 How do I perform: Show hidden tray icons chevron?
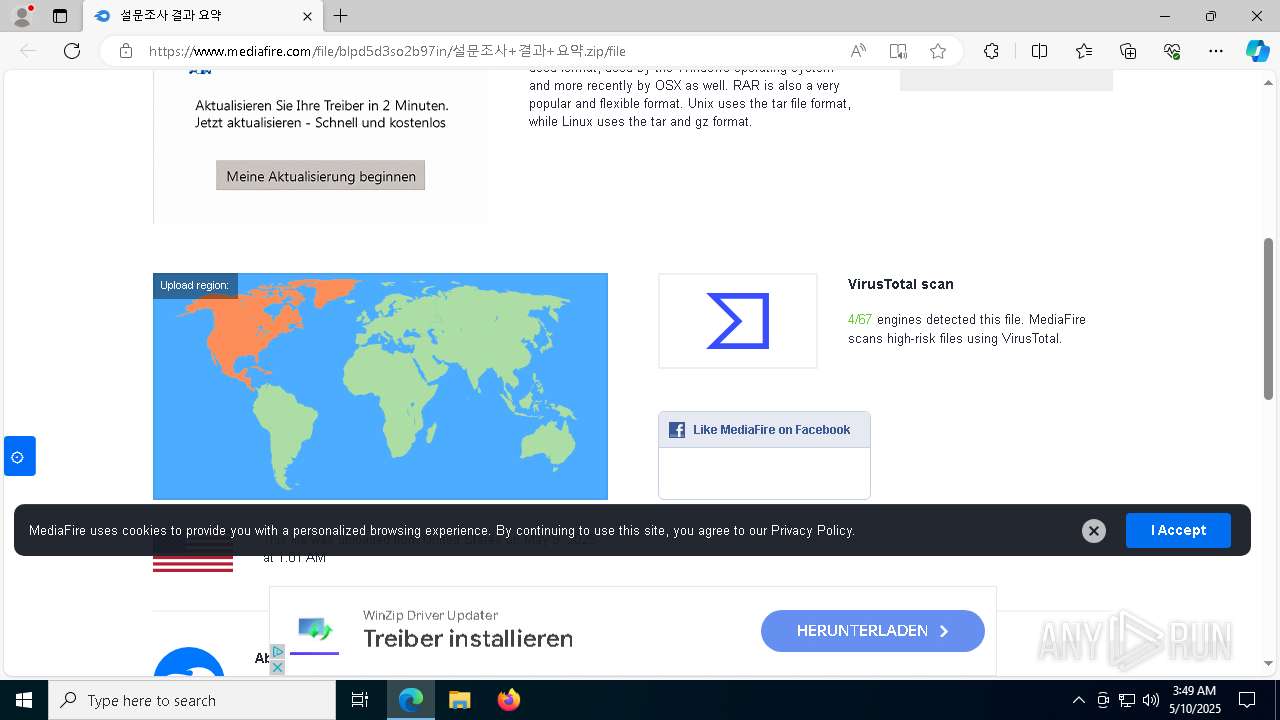point(1078,700)
